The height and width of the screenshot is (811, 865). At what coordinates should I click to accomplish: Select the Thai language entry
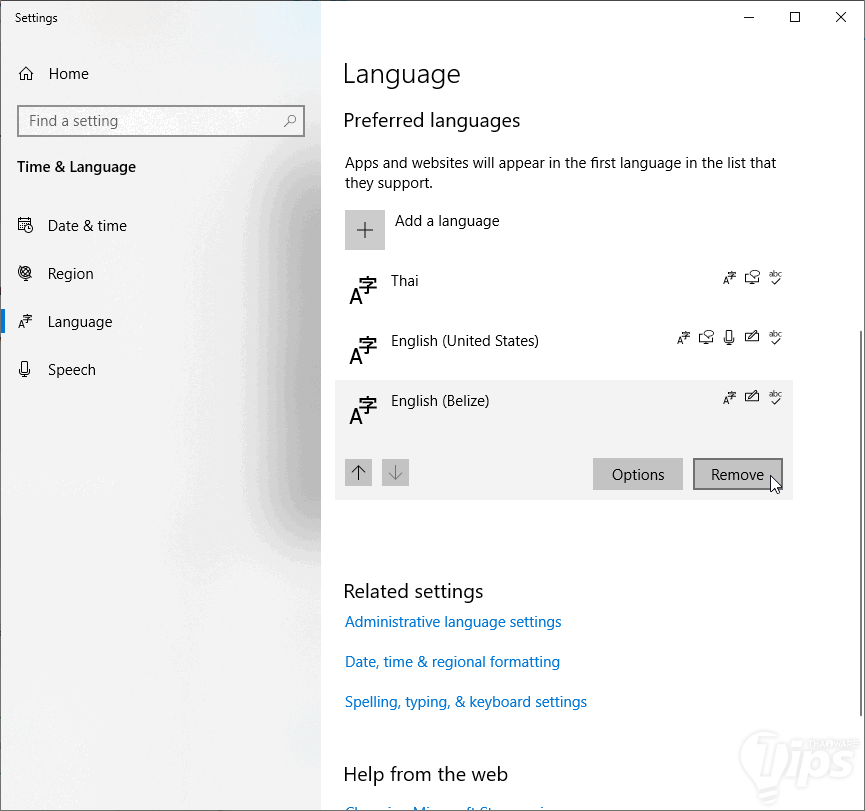point(564,290)
